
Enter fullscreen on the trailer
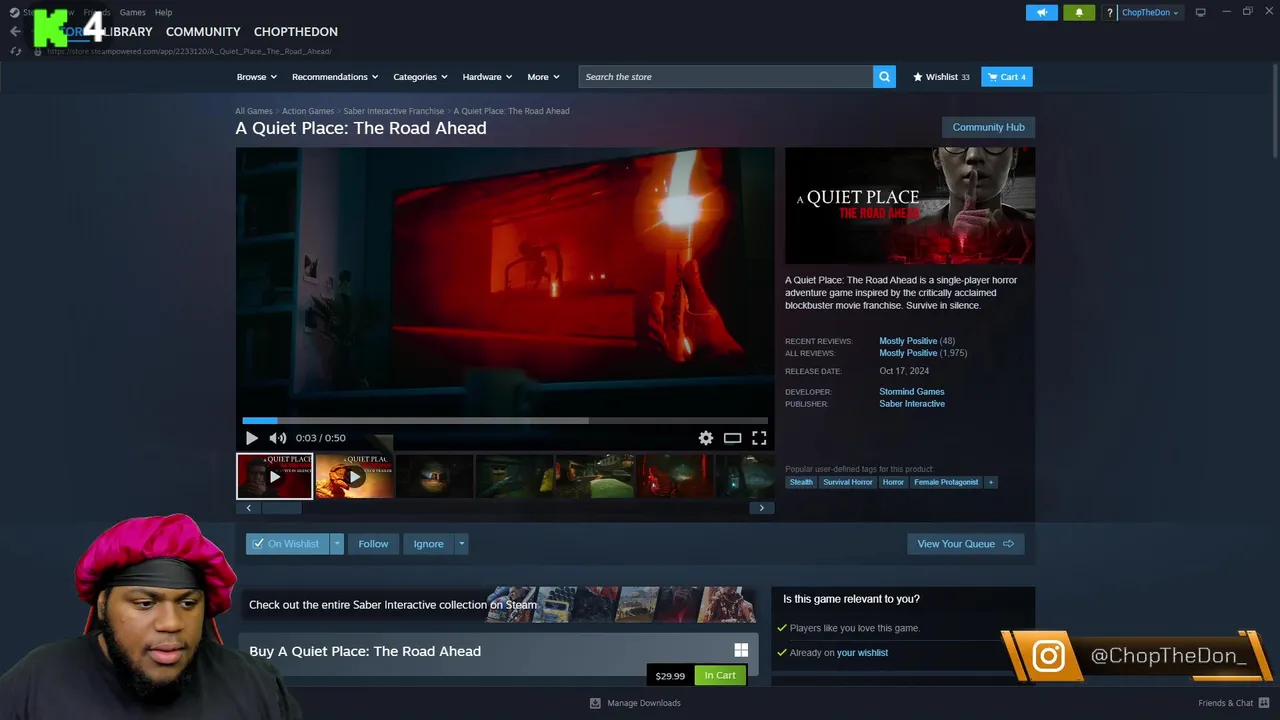click(x=759, y=438)
